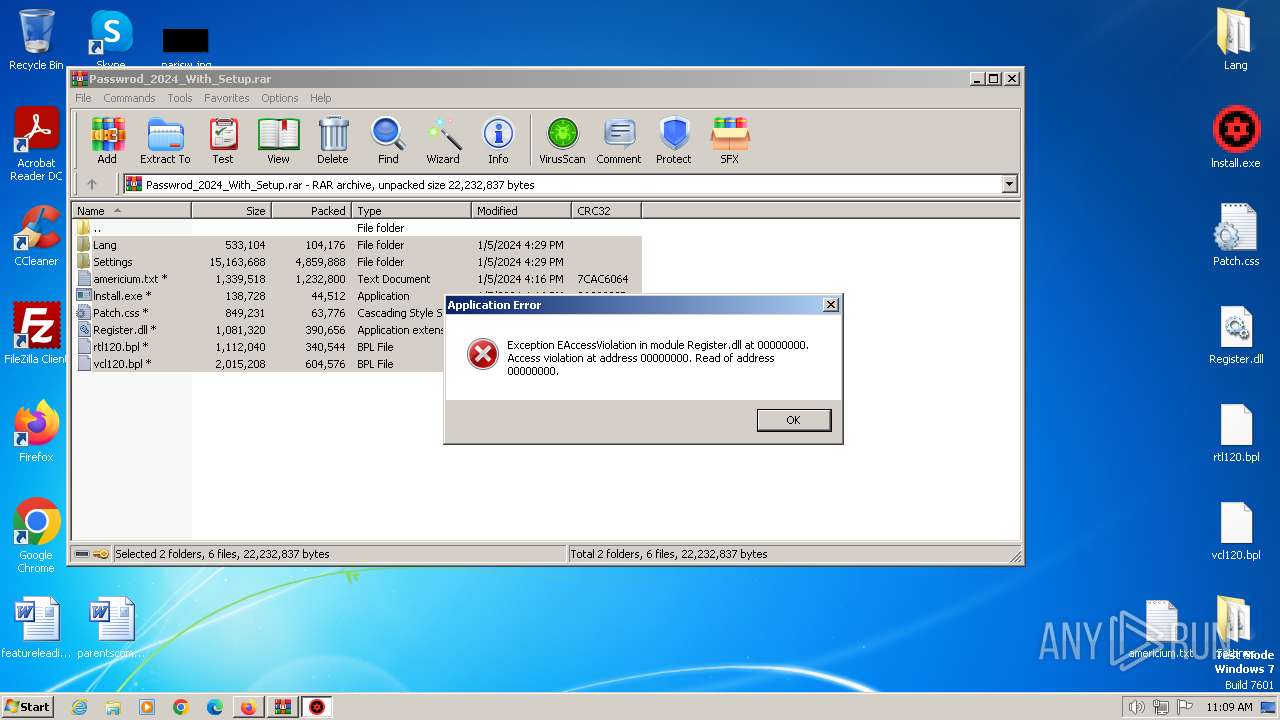Click the password key icon in status bar
Image resolution: width=1280 pixels, height=720 pixels.
(x=101, y=554)
